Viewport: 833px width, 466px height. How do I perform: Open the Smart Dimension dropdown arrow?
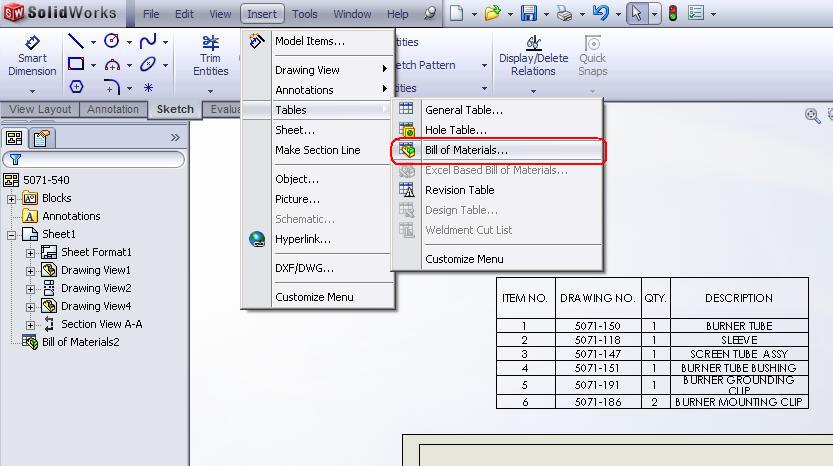coord(32,91)
